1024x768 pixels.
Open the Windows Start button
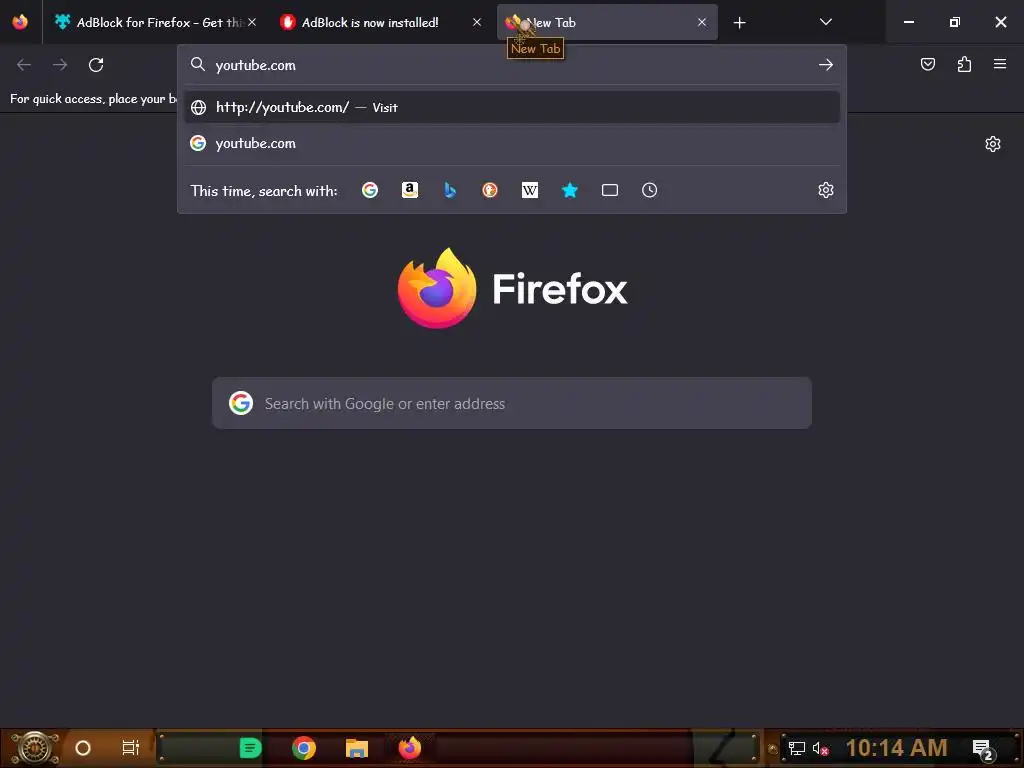click(34, 748)
